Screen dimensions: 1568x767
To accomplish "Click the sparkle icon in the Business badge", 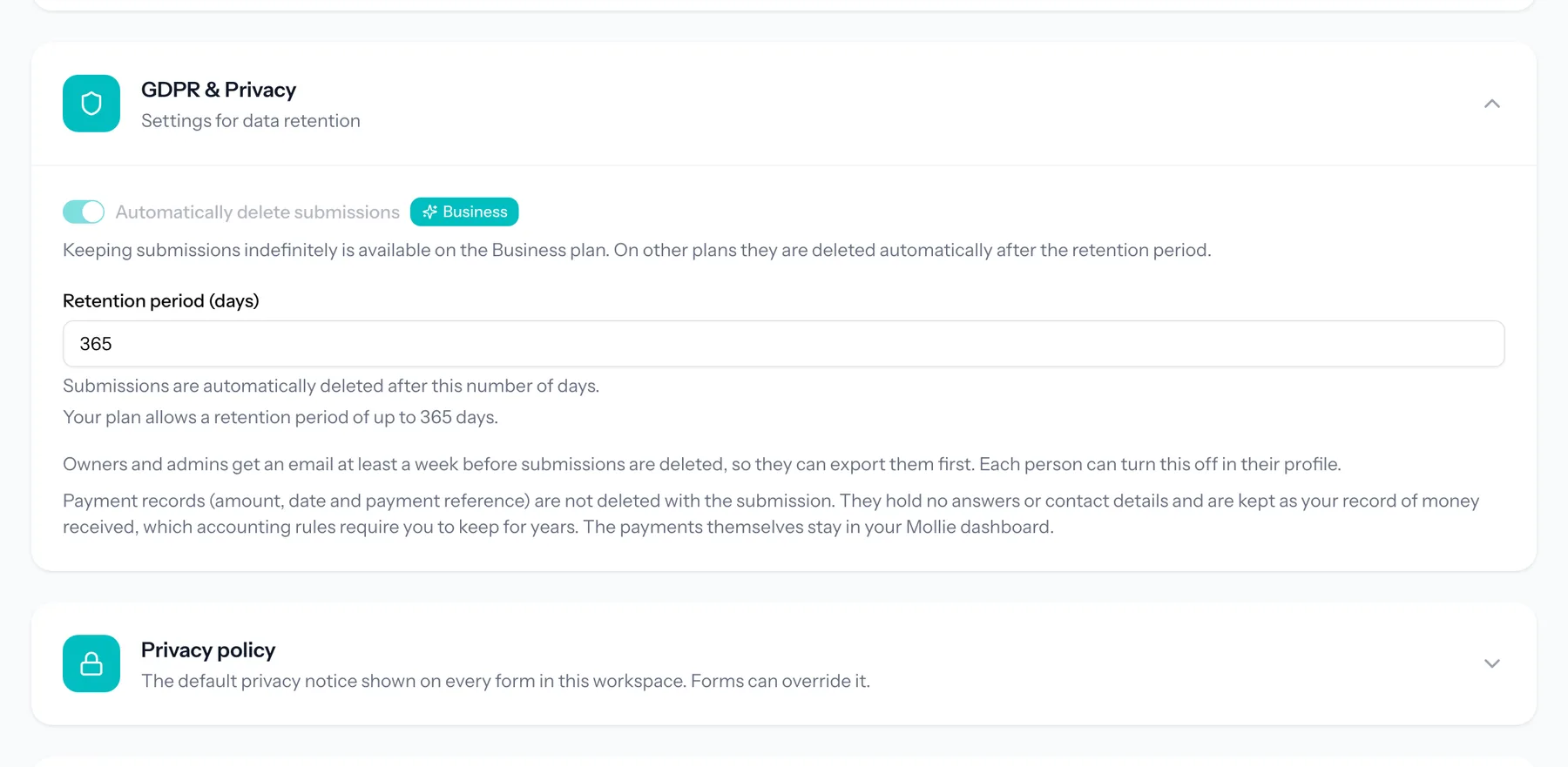I will pos(429,212).
